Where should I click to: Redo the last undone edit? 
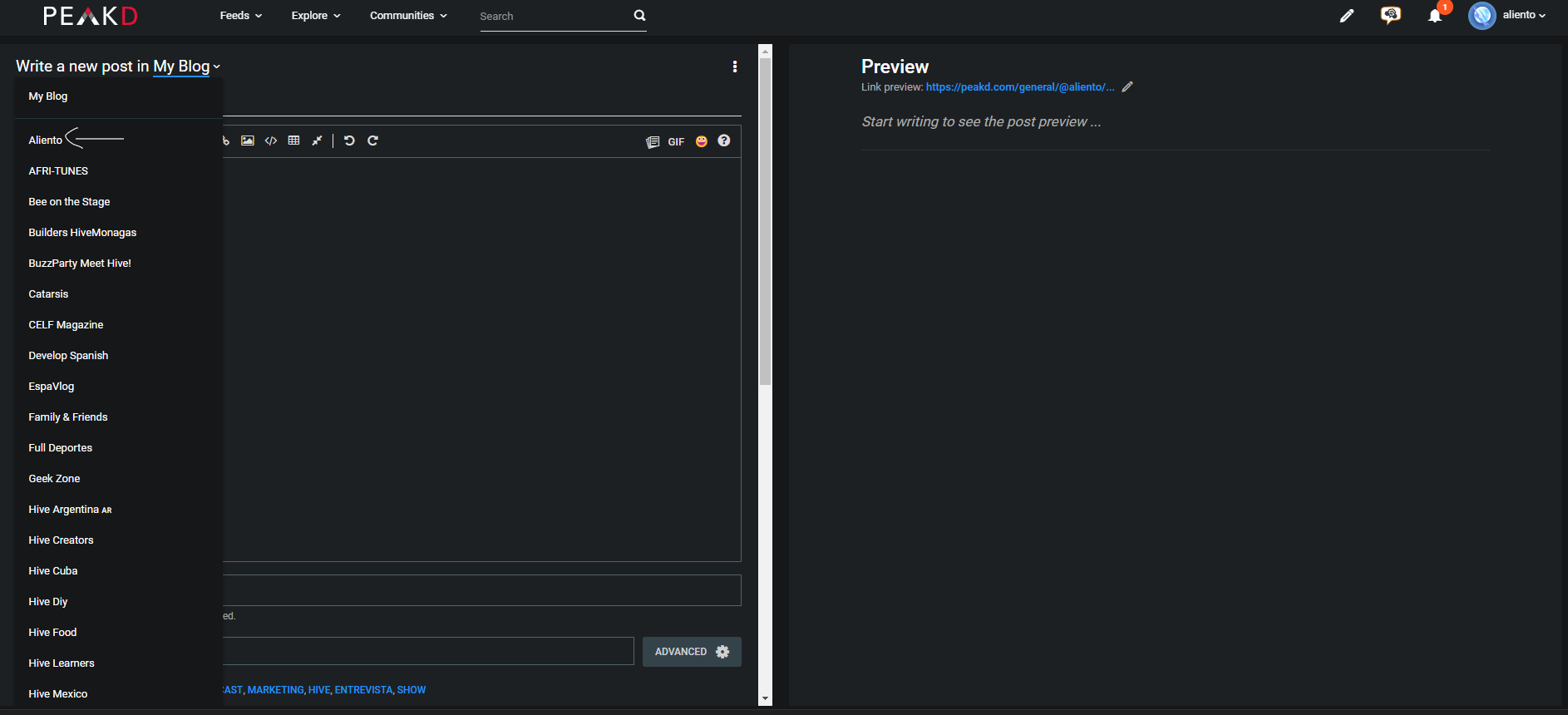tap(372, 141)
